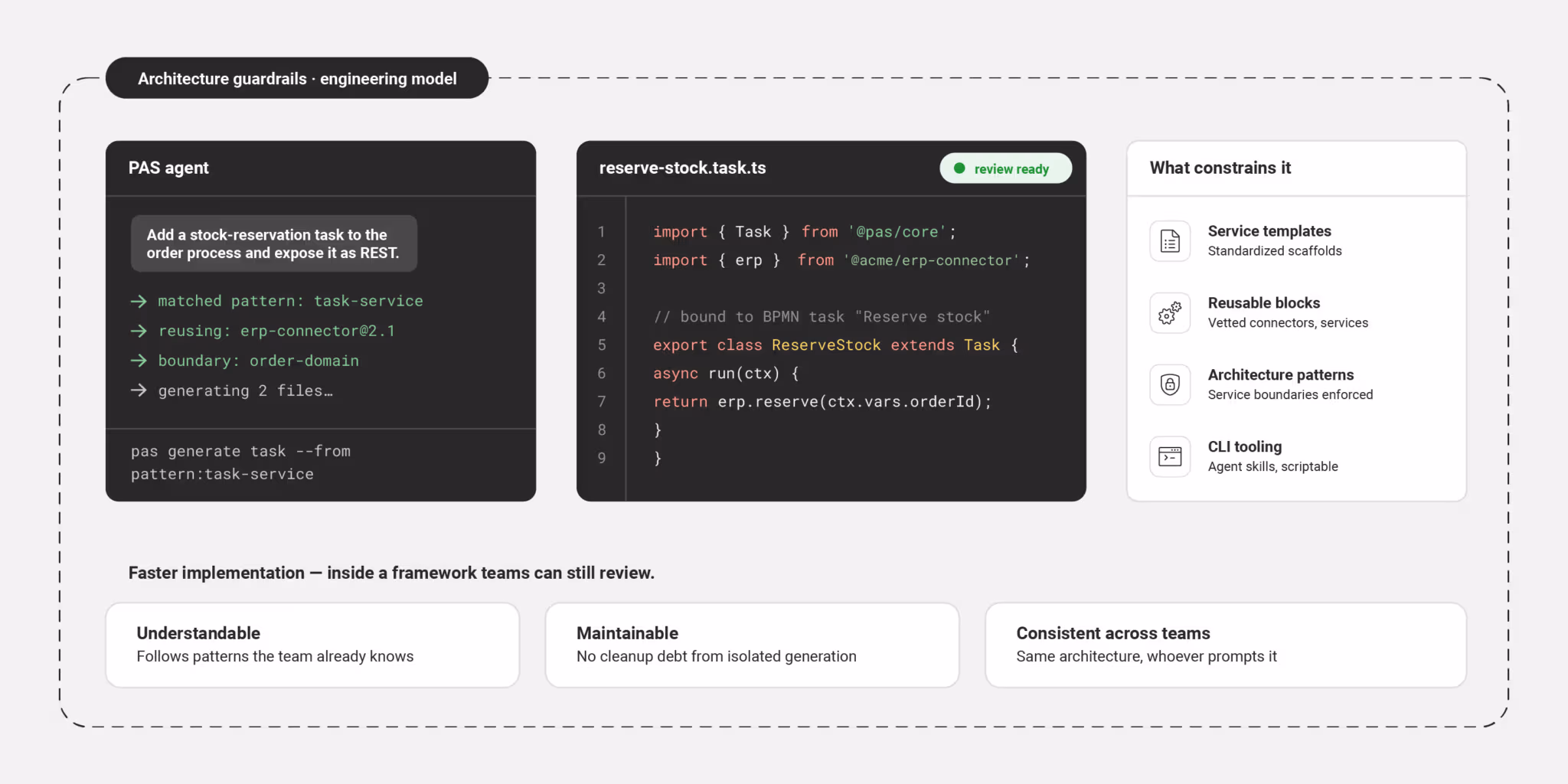1568x784 pixels.
Task: Click the 'Service templates' heading
Action: [1269, 231]
